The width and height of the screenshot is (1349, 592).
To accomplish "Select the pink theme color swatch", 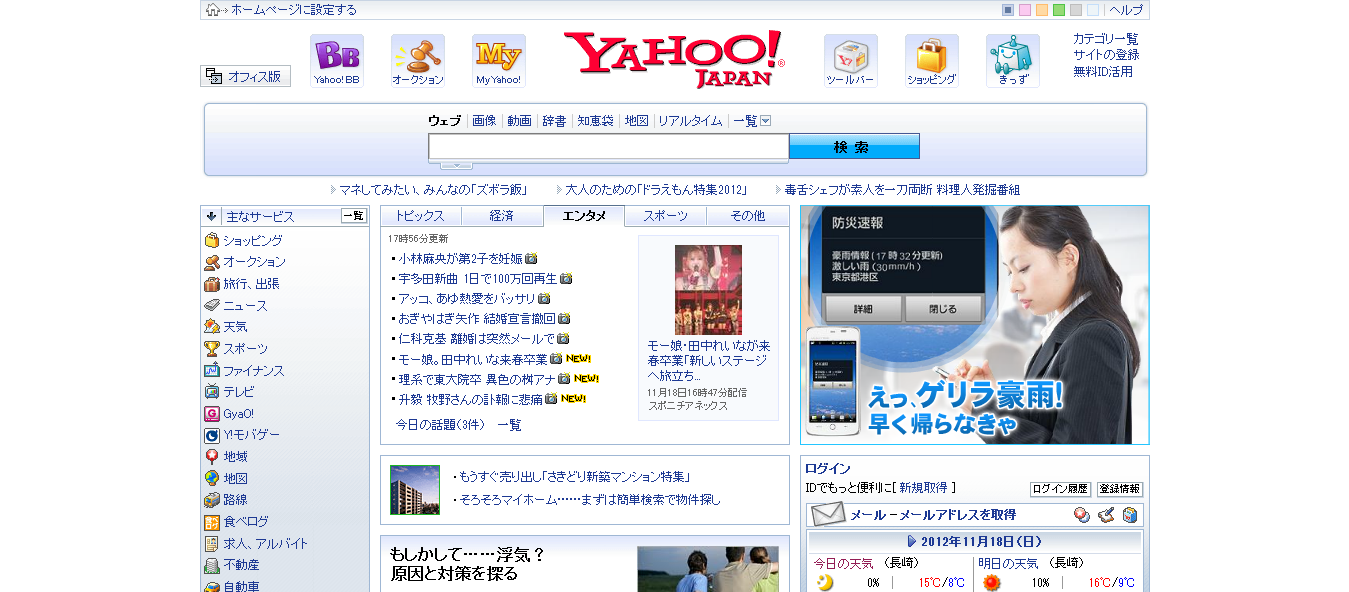I will [1025, 10].
